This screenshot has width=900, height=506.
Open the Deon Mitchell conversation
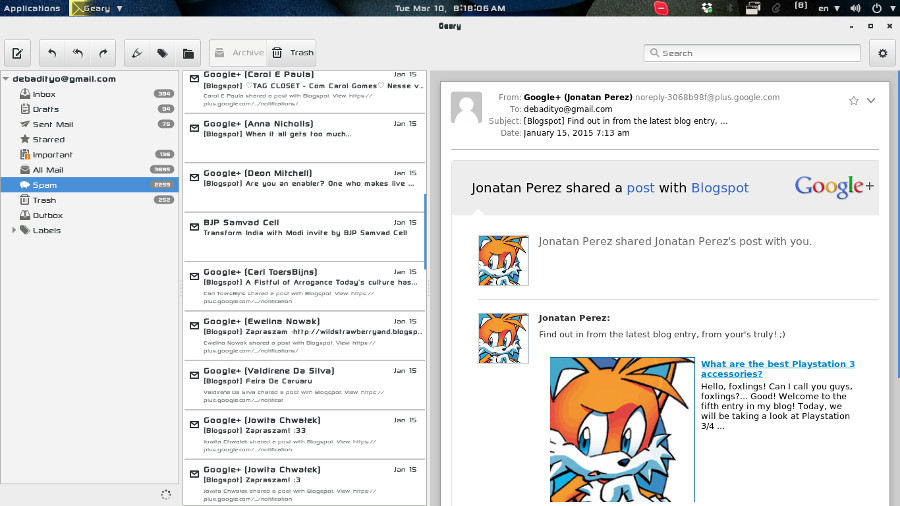pos(304,187)
